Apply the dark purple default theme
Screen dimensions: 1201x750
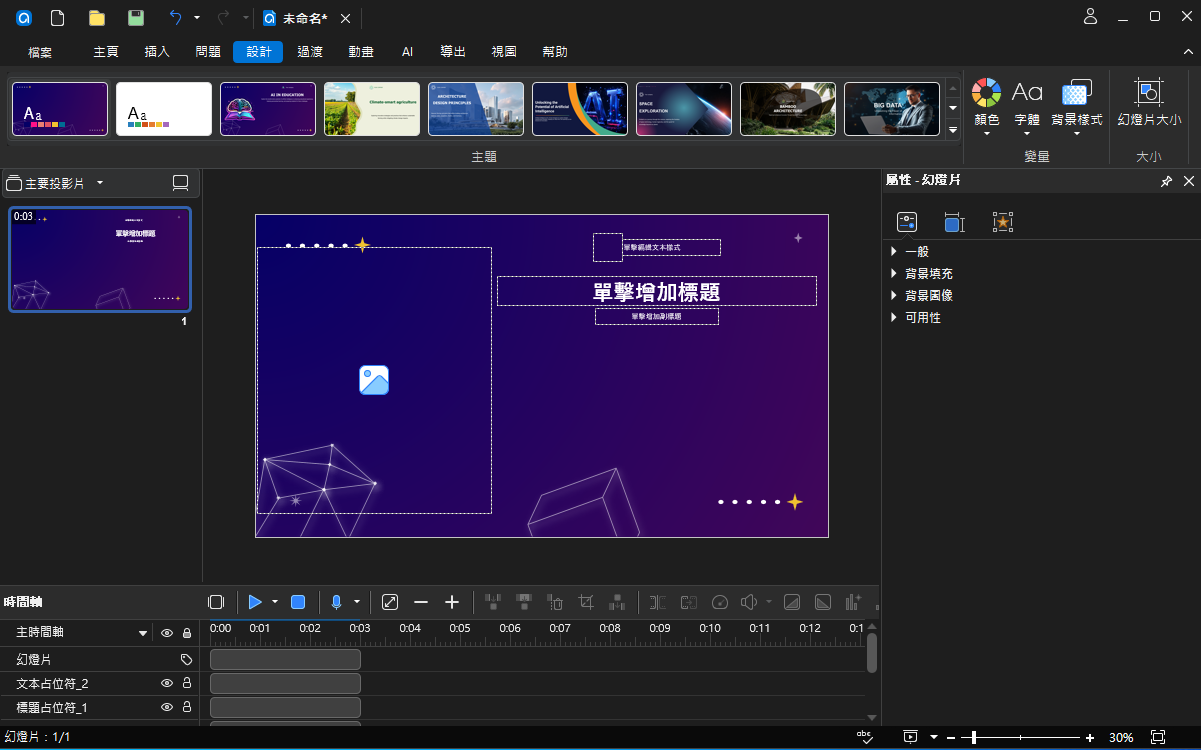[60, 109]
